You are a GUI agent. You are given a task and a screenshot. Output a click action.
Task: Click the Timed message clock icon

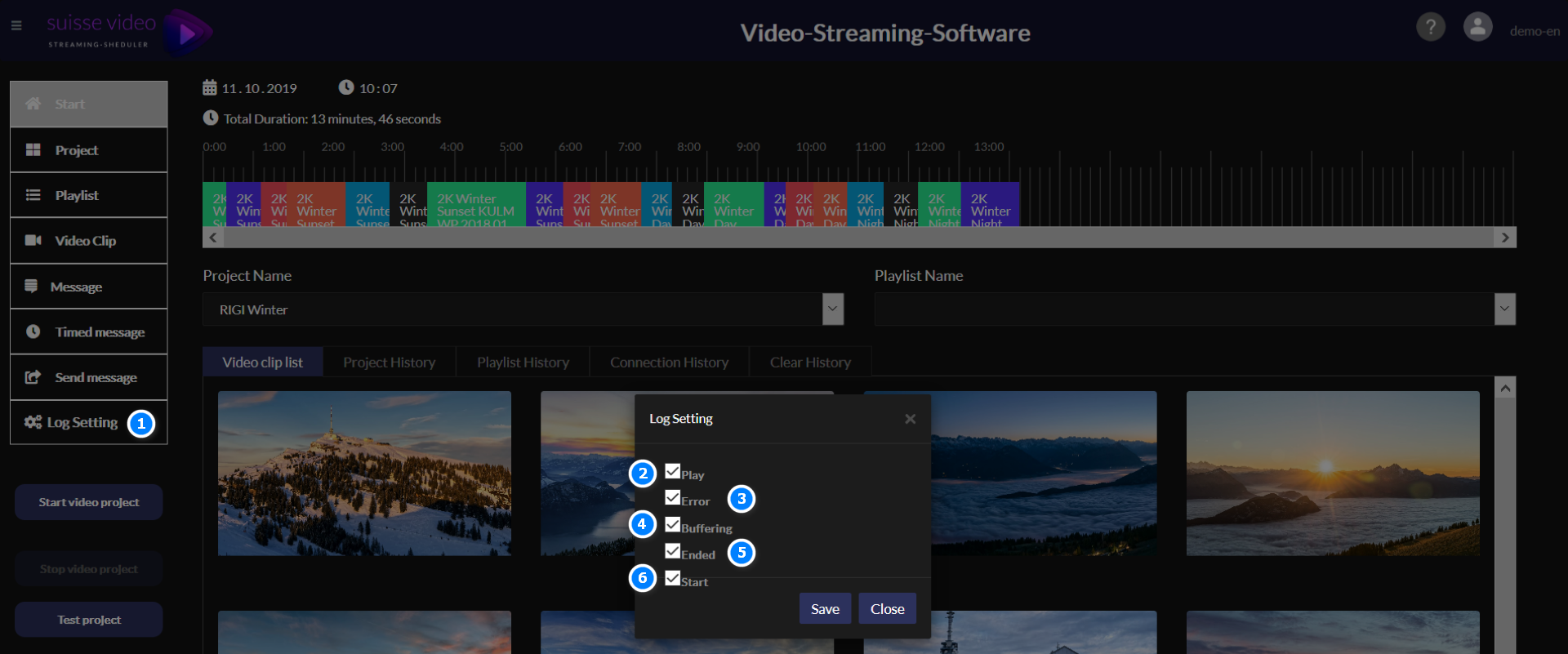[33, 331]
